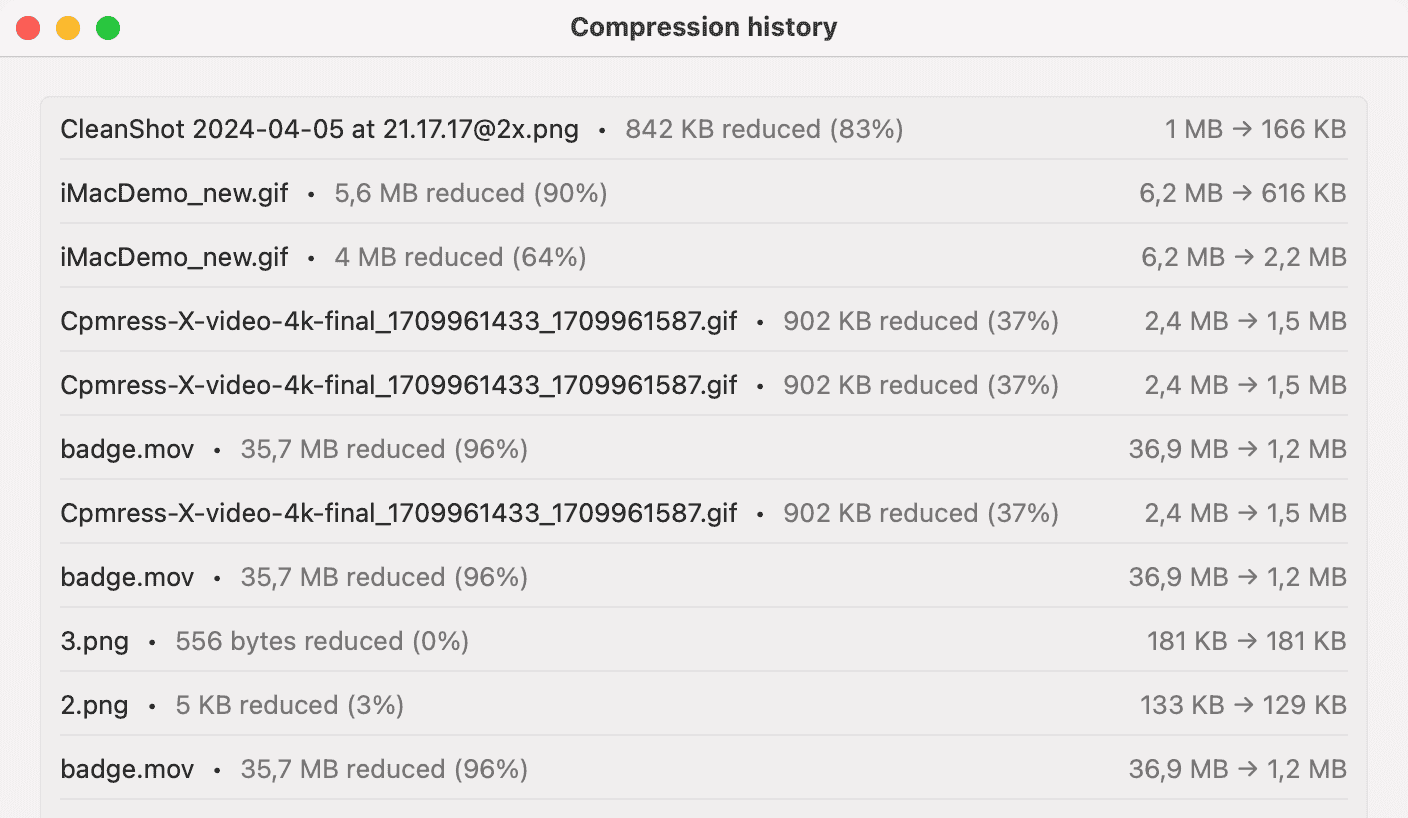Viewport: 1408px width, 818px height.
Task: Select the 3.png history entry
Action: tap(95, 641)
